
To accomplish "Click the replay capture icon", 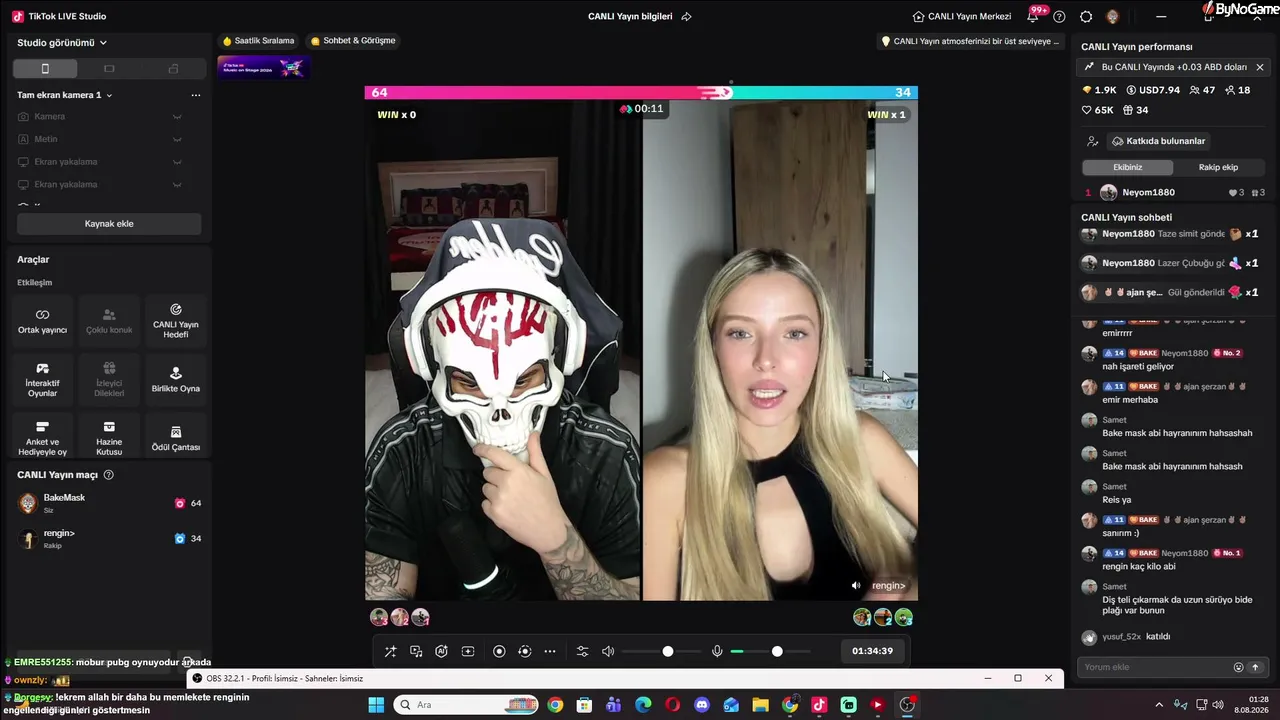I will [x=524, y=651].
